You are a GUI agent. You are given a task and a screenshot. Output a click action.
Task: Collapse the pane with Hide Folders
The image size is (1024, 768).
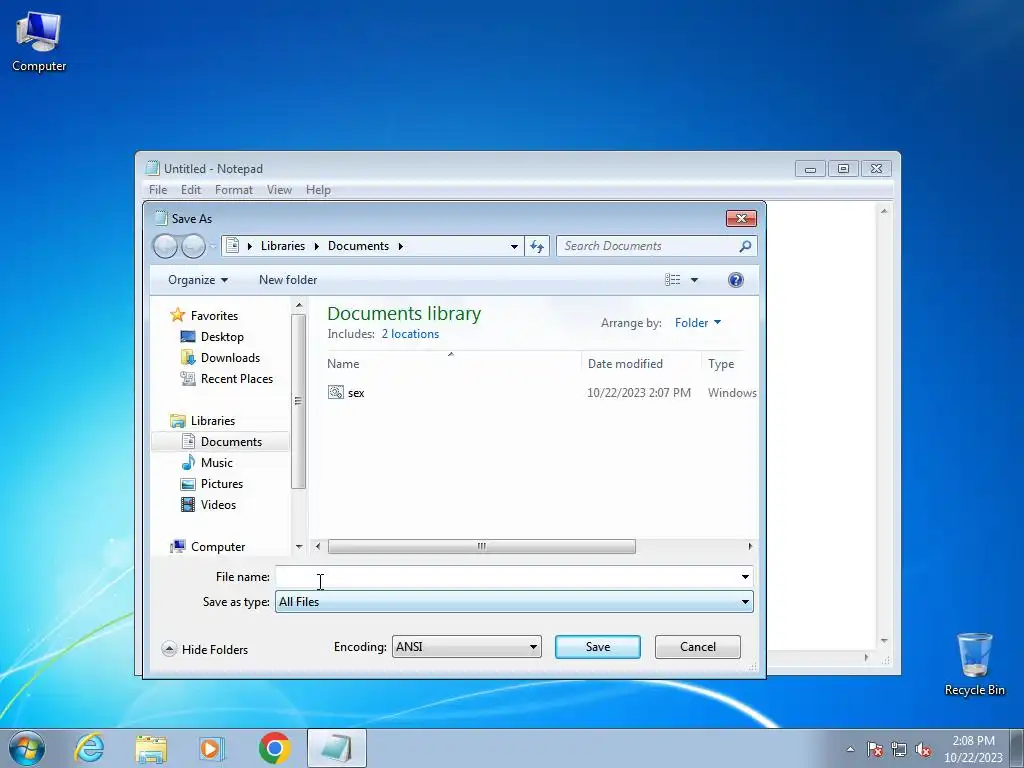(x=205, y=649)
